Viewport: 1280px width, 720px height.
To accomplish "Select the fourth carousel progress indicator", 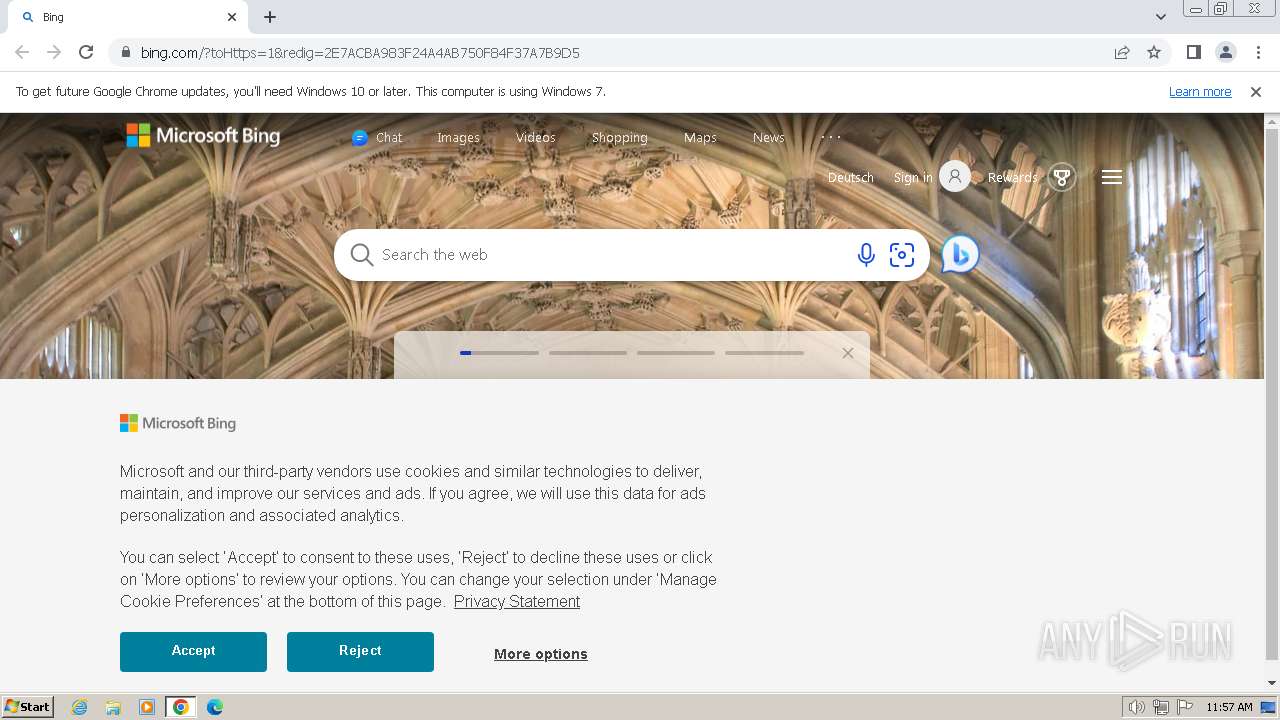I will point(764,353).
